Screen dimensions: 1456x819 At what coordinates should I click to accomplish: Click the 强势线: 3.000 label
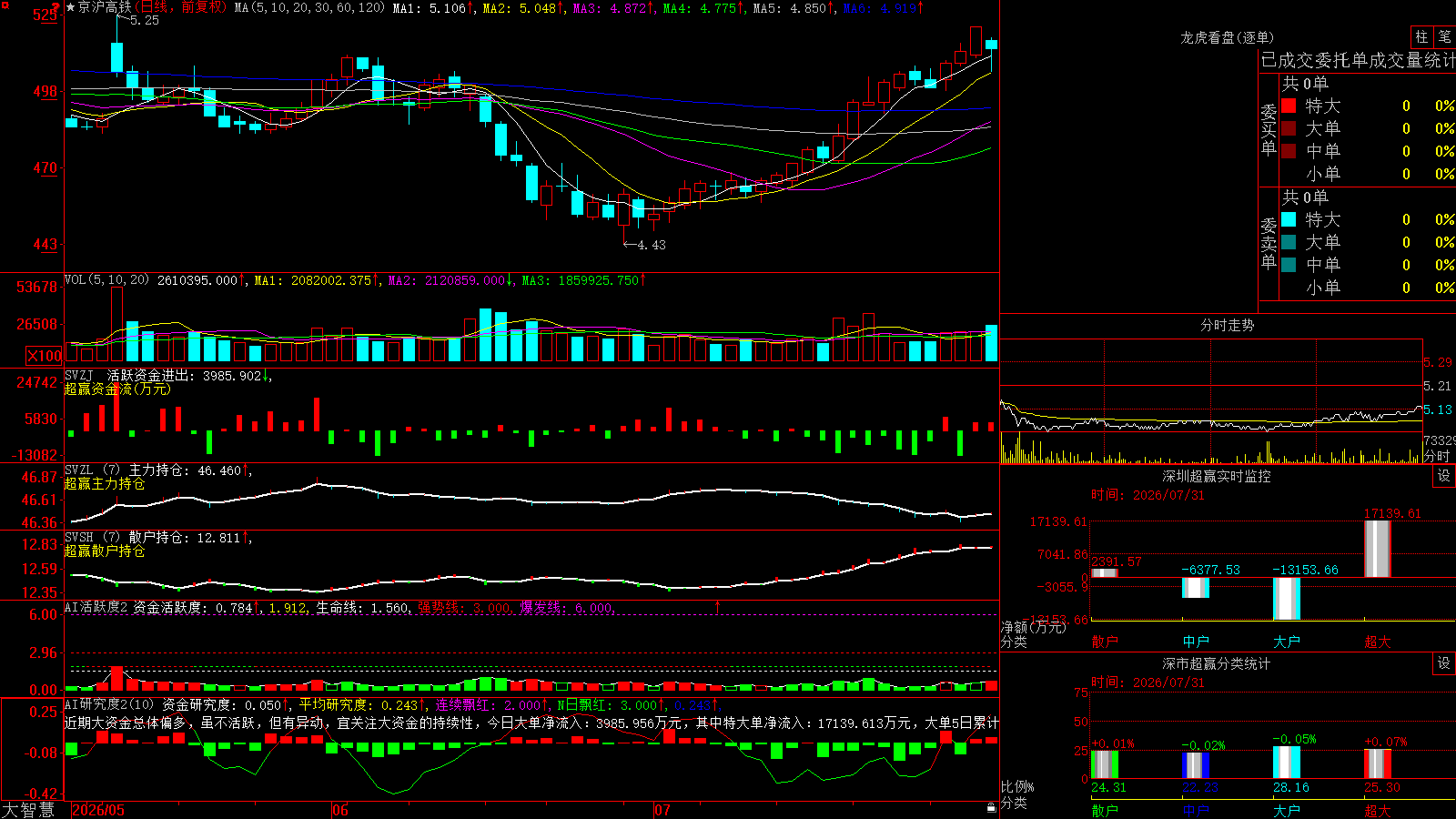[x=465, y=607]
